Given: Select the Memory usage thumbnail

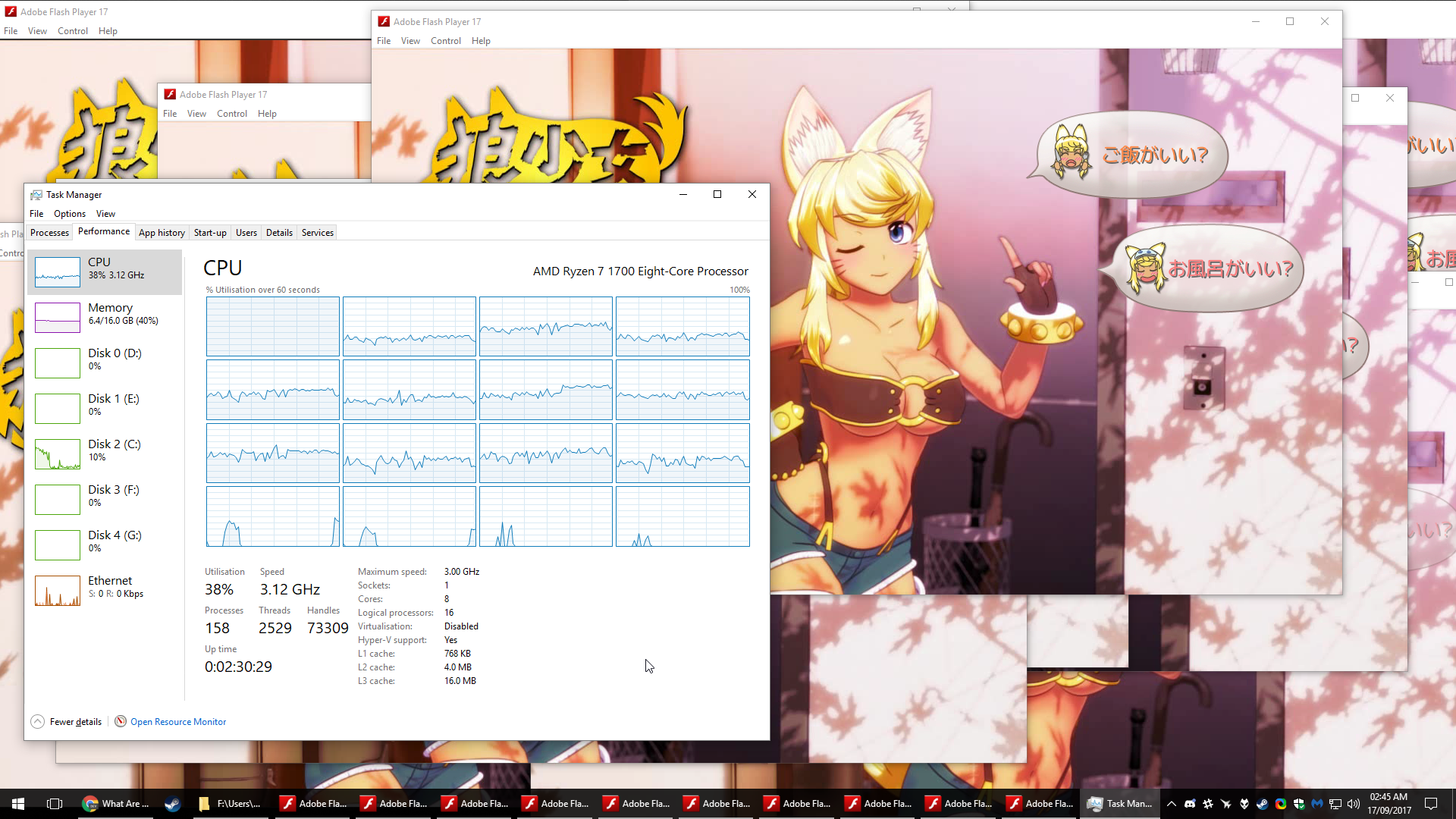Looking at the screenshot, I should click(x=58, y=318).
